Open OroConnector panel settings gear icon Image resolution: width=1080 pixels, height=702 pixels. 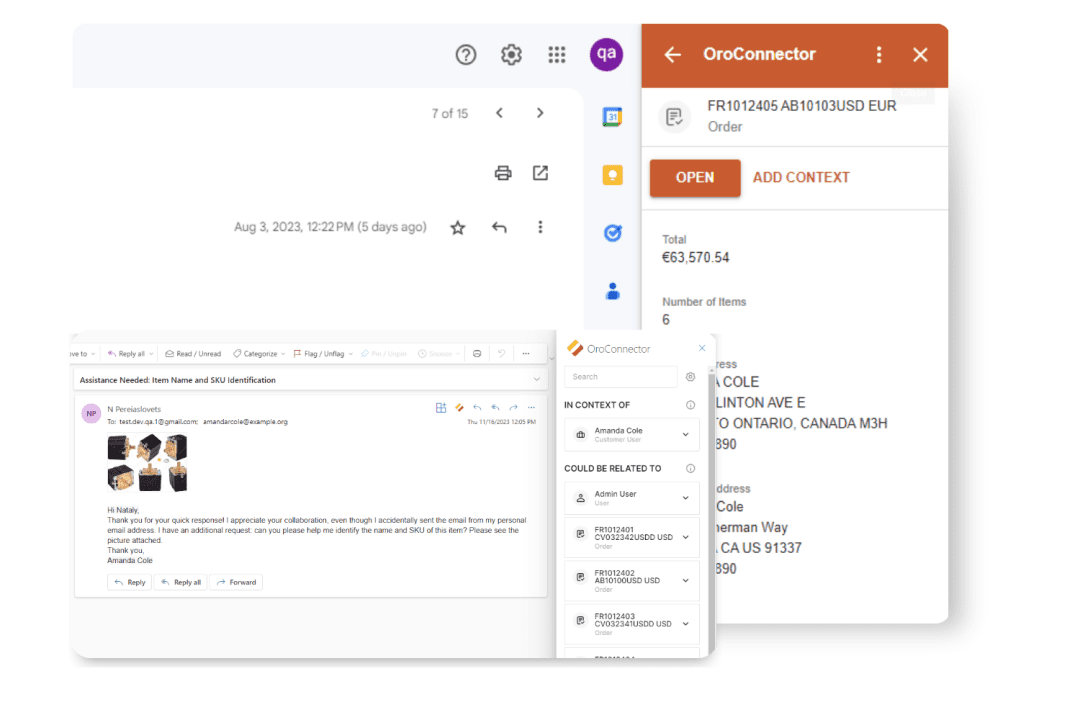point(690,376)
